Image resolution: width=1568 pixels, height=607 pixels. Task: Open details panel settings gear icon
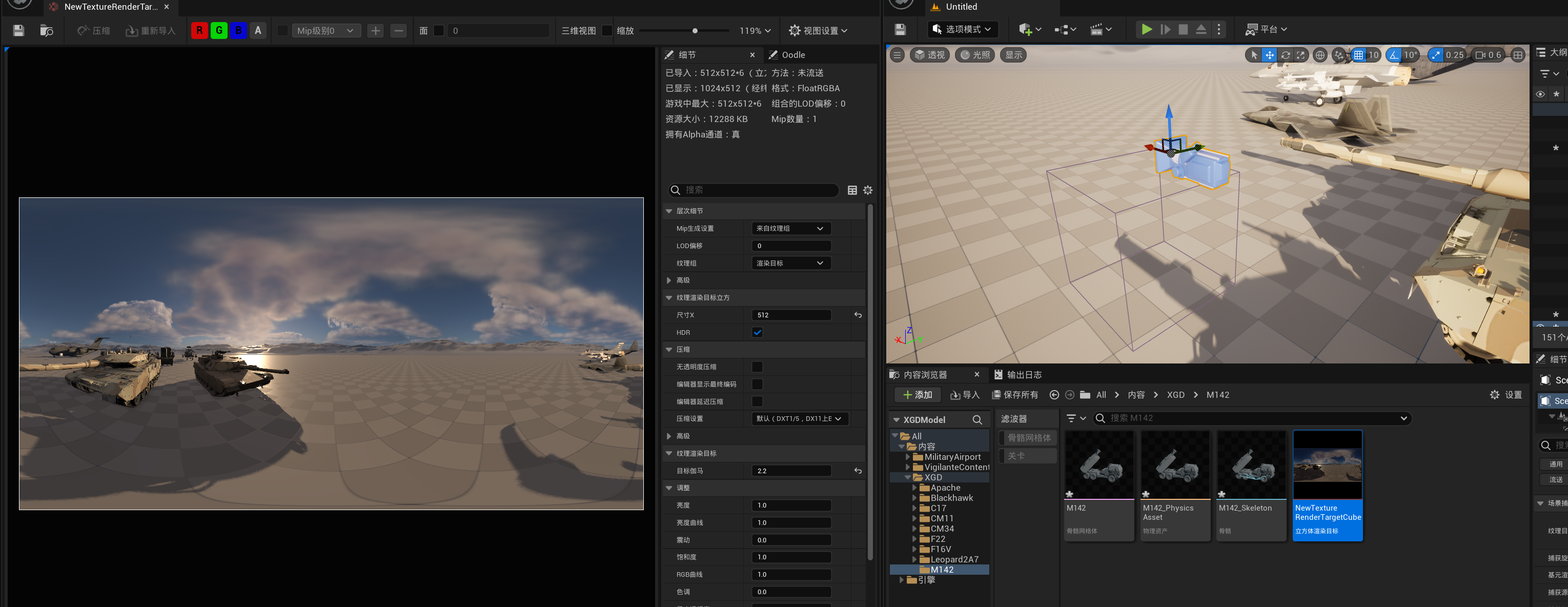[x=867, y=191]
